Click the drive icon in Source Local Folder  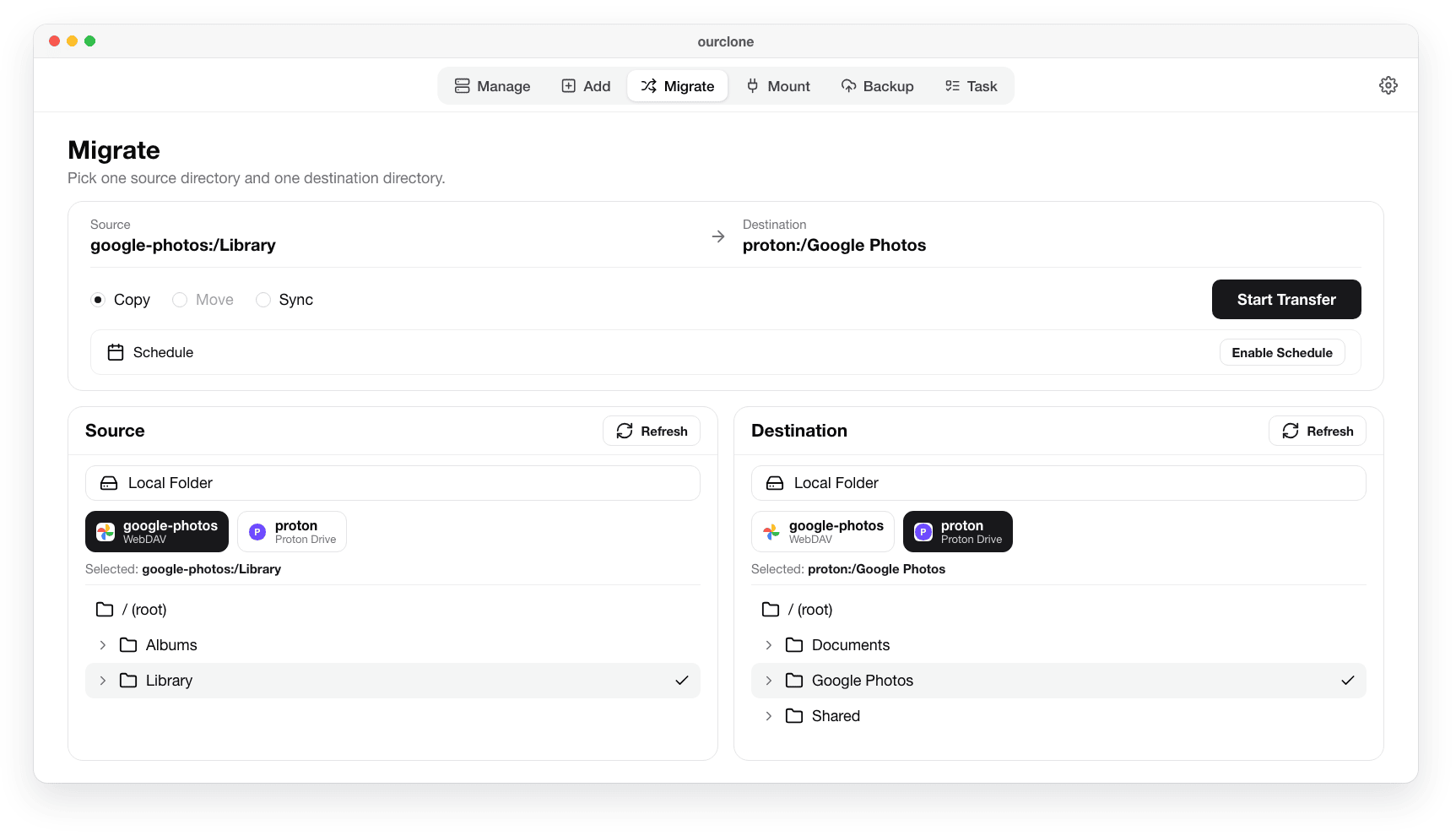click(x=109, y=483)
